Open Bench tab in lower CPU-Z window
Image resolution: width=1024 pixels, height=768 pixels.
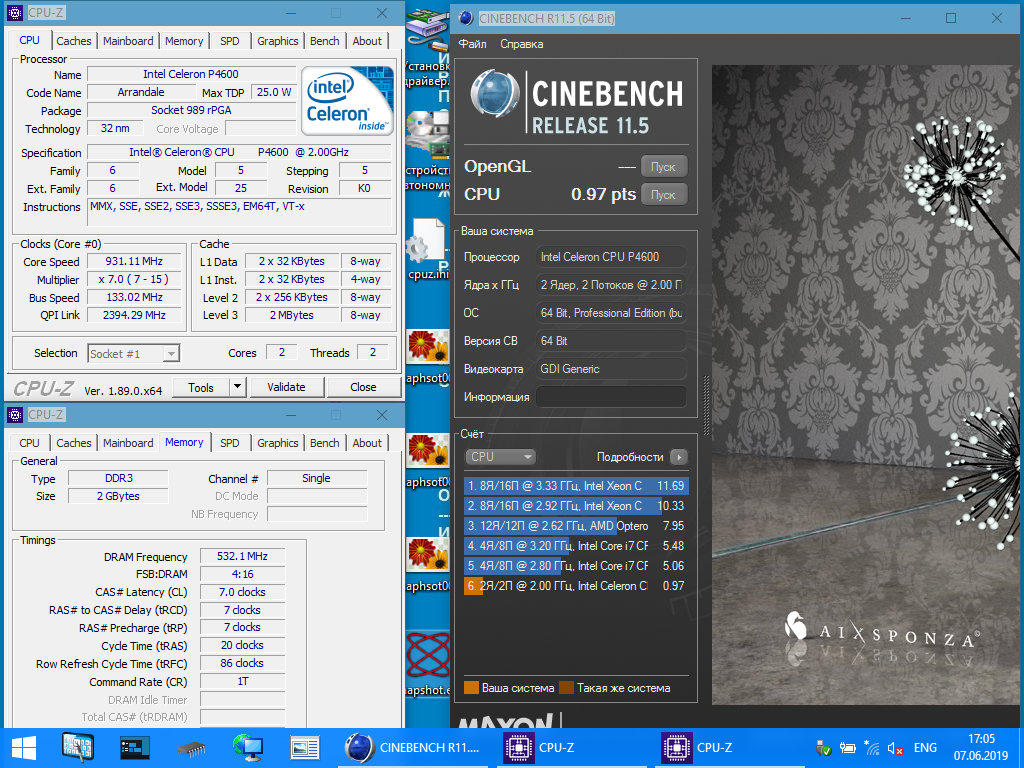pyautogui.click(x=325, y=443)
